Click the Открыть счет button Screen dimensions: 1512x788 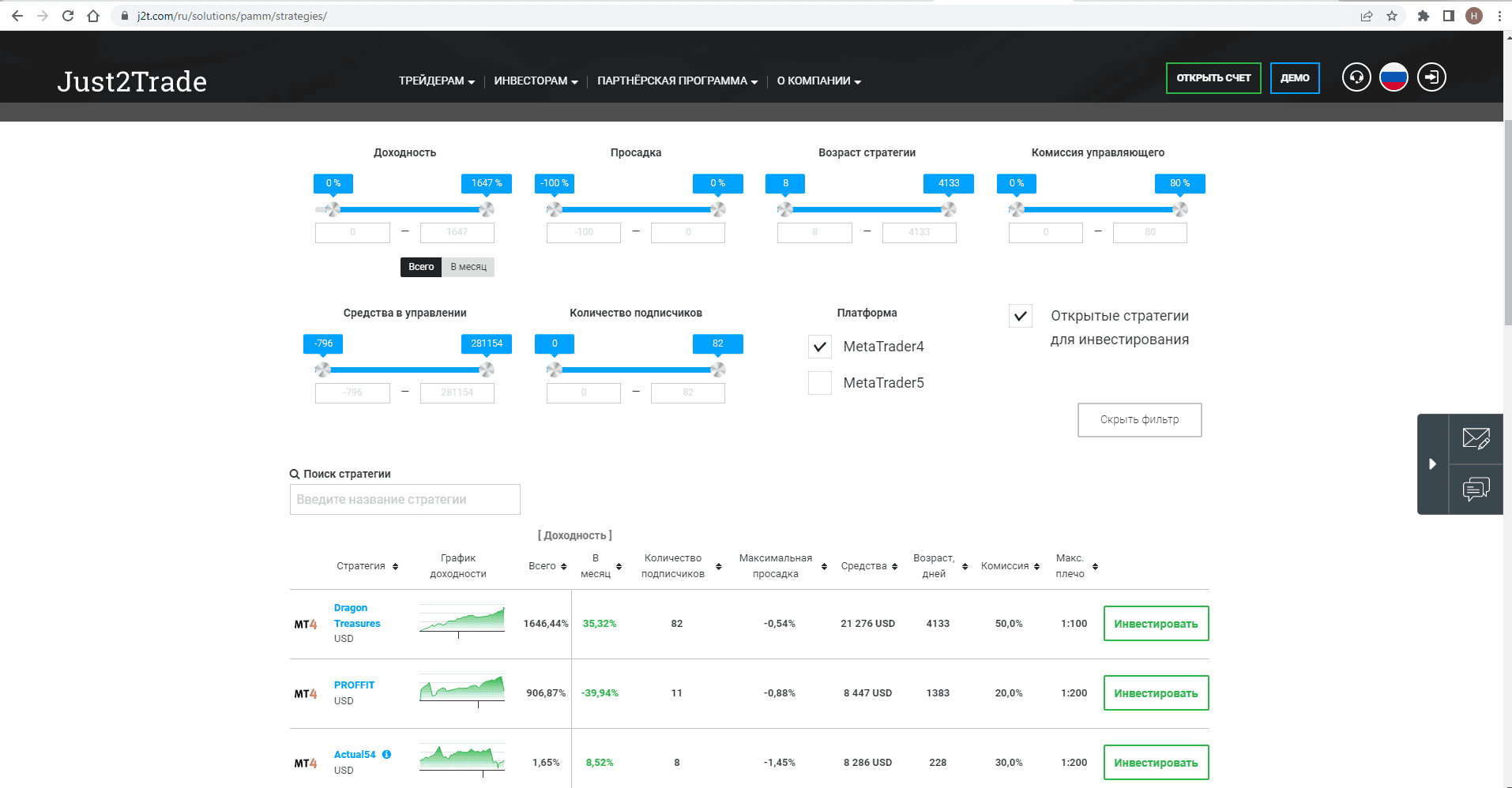pyautogui.click(x=1213, y=78)
